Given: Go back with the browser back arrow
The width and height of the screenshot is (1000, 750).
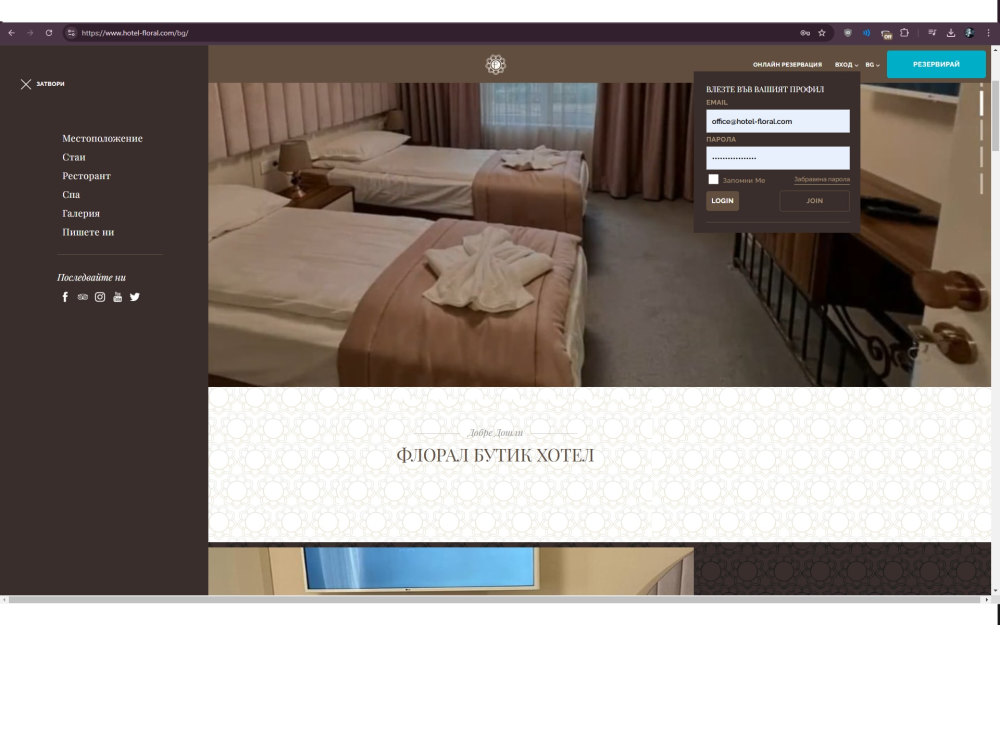Looking at the screenshot, I should point(11,33).
